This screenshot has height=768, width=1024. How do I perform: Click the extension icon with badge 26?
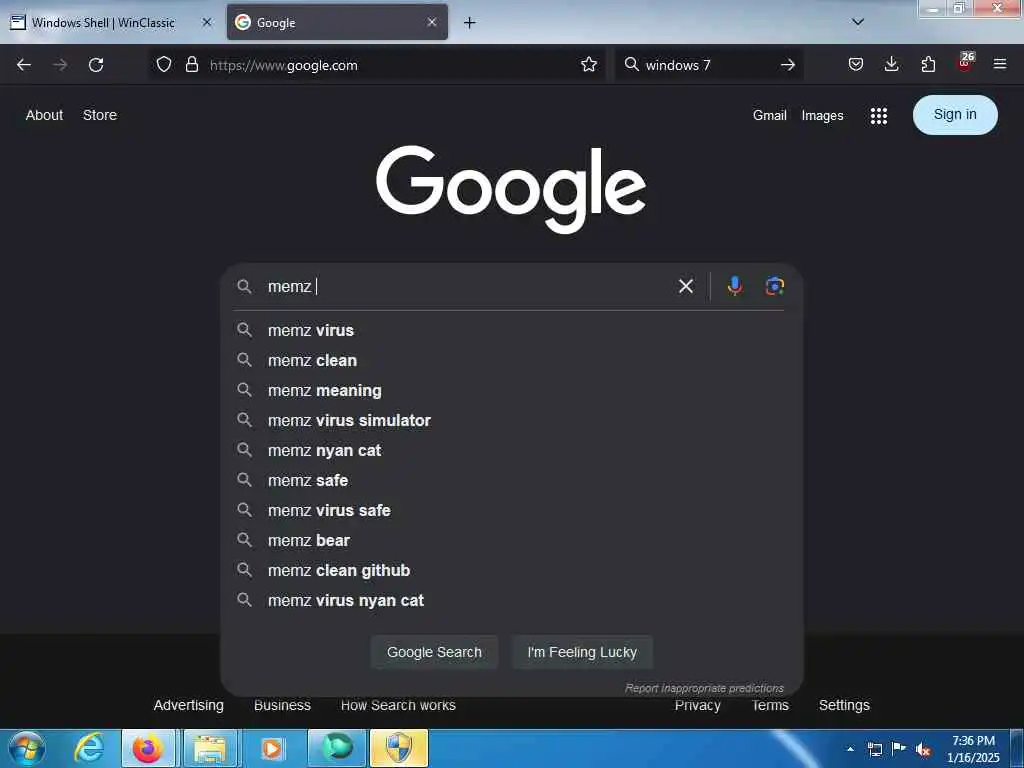pos(965,63)
